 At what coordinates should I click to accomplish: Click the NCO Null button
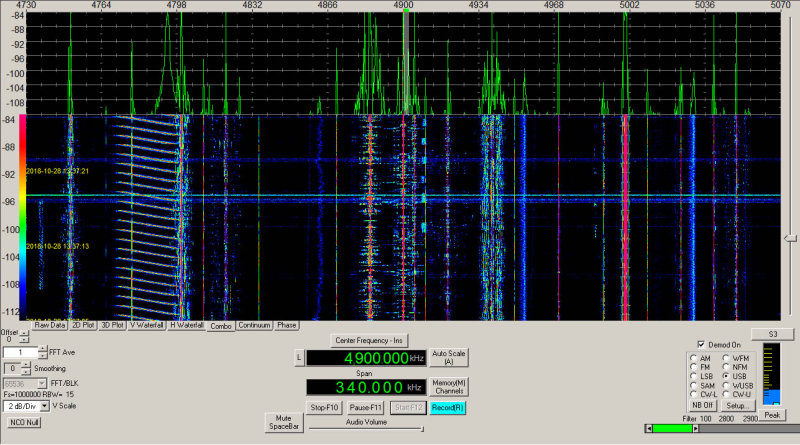tap(24, 423)
